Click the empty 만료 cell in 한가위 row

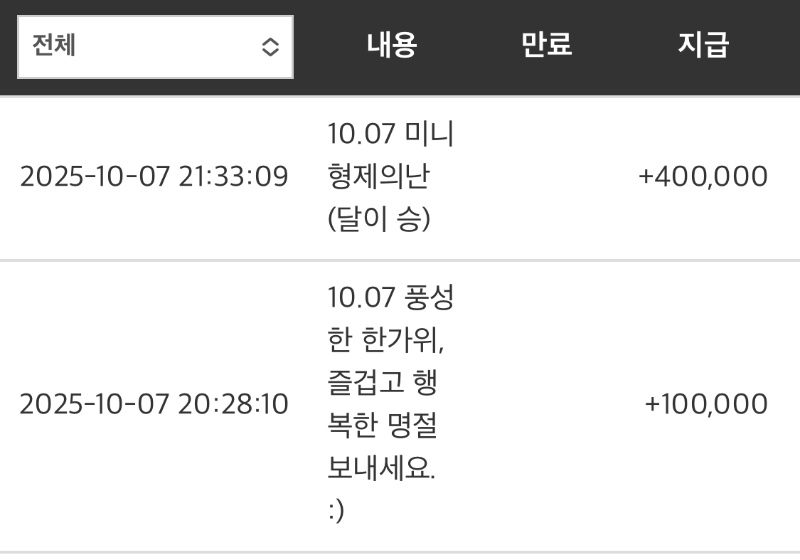(x=546, y=404)
